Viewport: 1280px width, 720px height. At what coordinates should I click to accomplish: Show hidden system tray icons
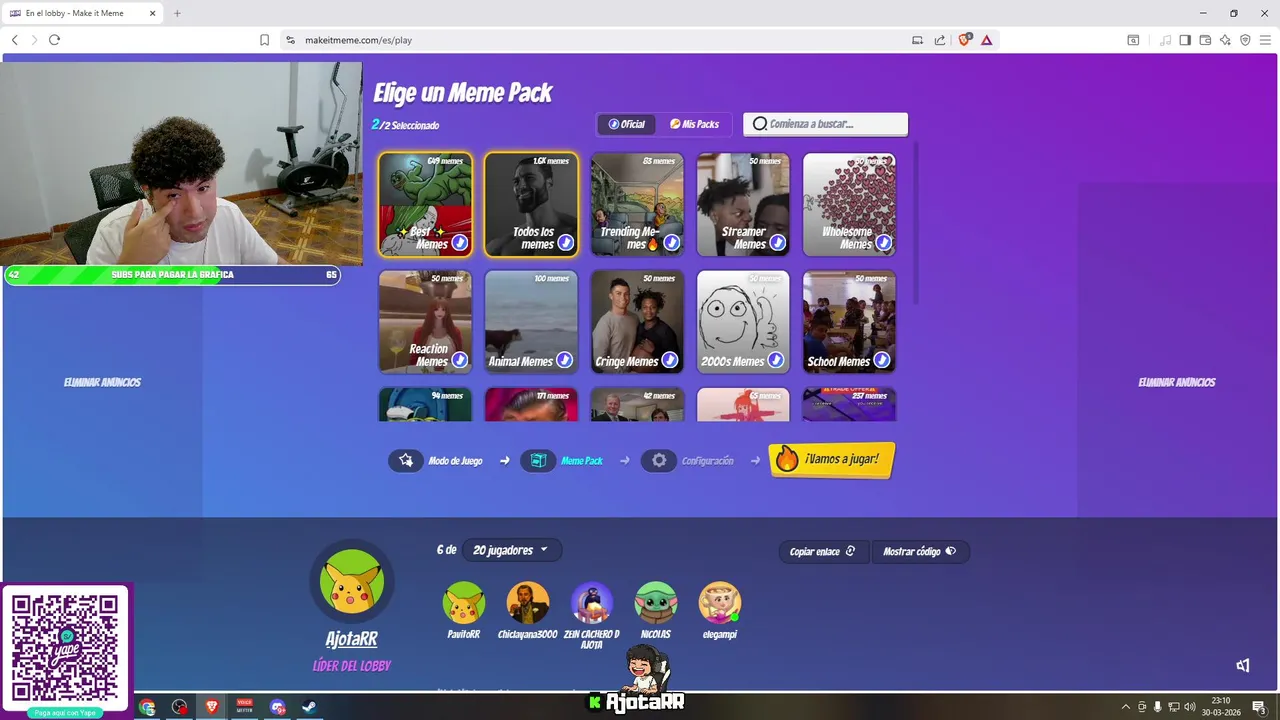1126,707
